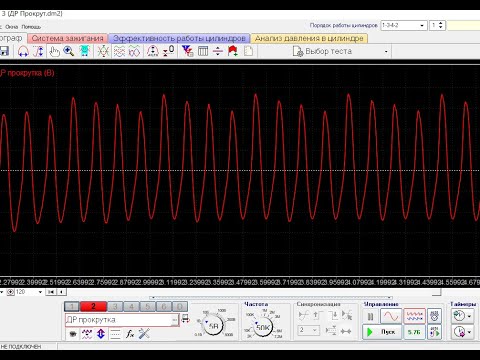The width and height of the screenshot is (480, 360).
Task: Open the wrench and screwdriver settings icon
Action: coord(144,333)
